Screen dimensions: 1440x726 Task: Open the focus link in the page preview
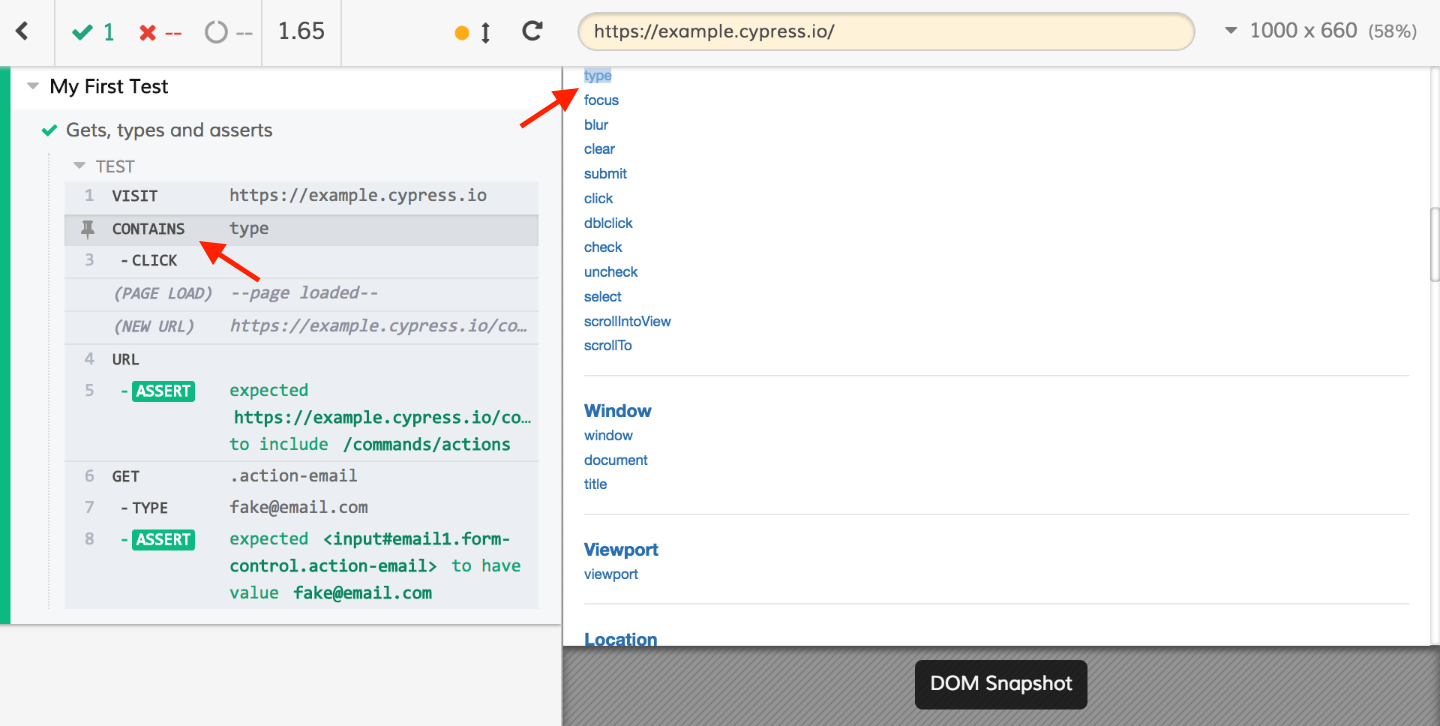[x=601, y=99]
